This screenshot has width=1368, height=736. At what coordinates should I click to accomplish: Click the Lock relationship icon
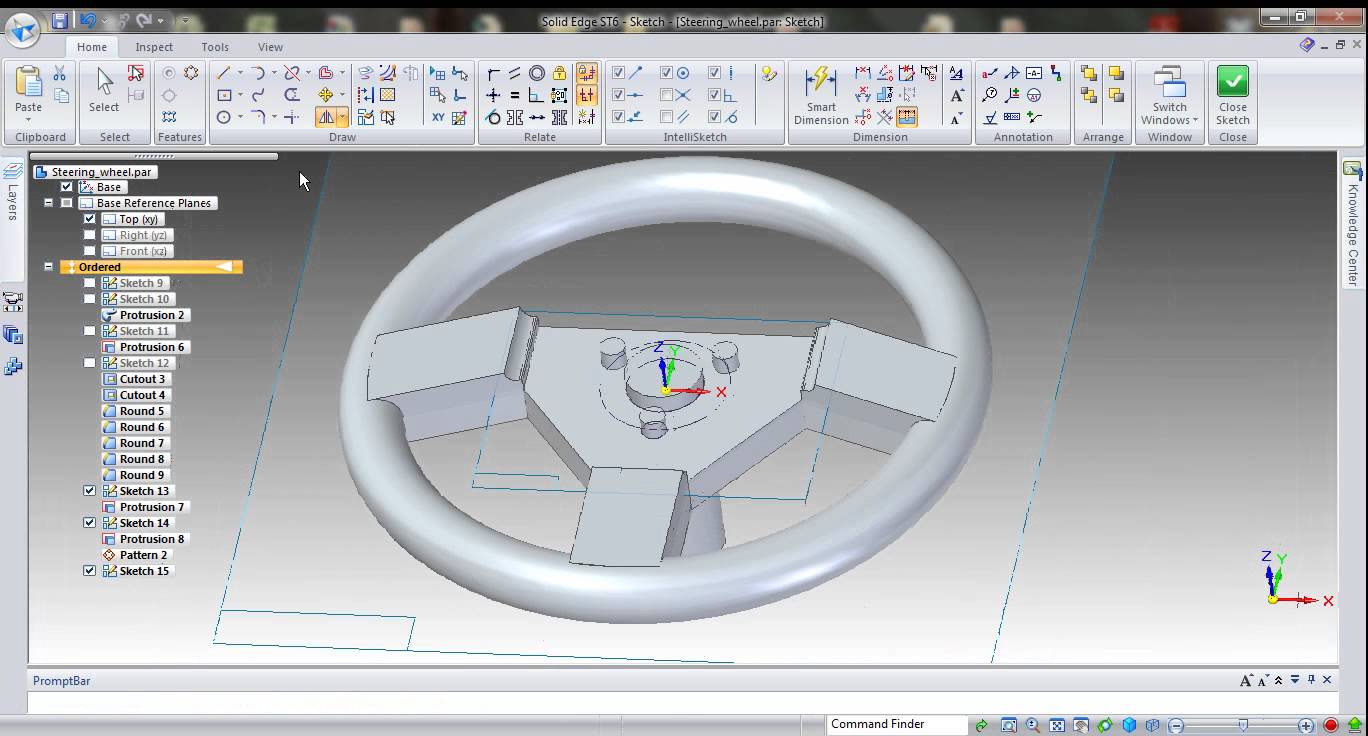(x=558, y=73)
